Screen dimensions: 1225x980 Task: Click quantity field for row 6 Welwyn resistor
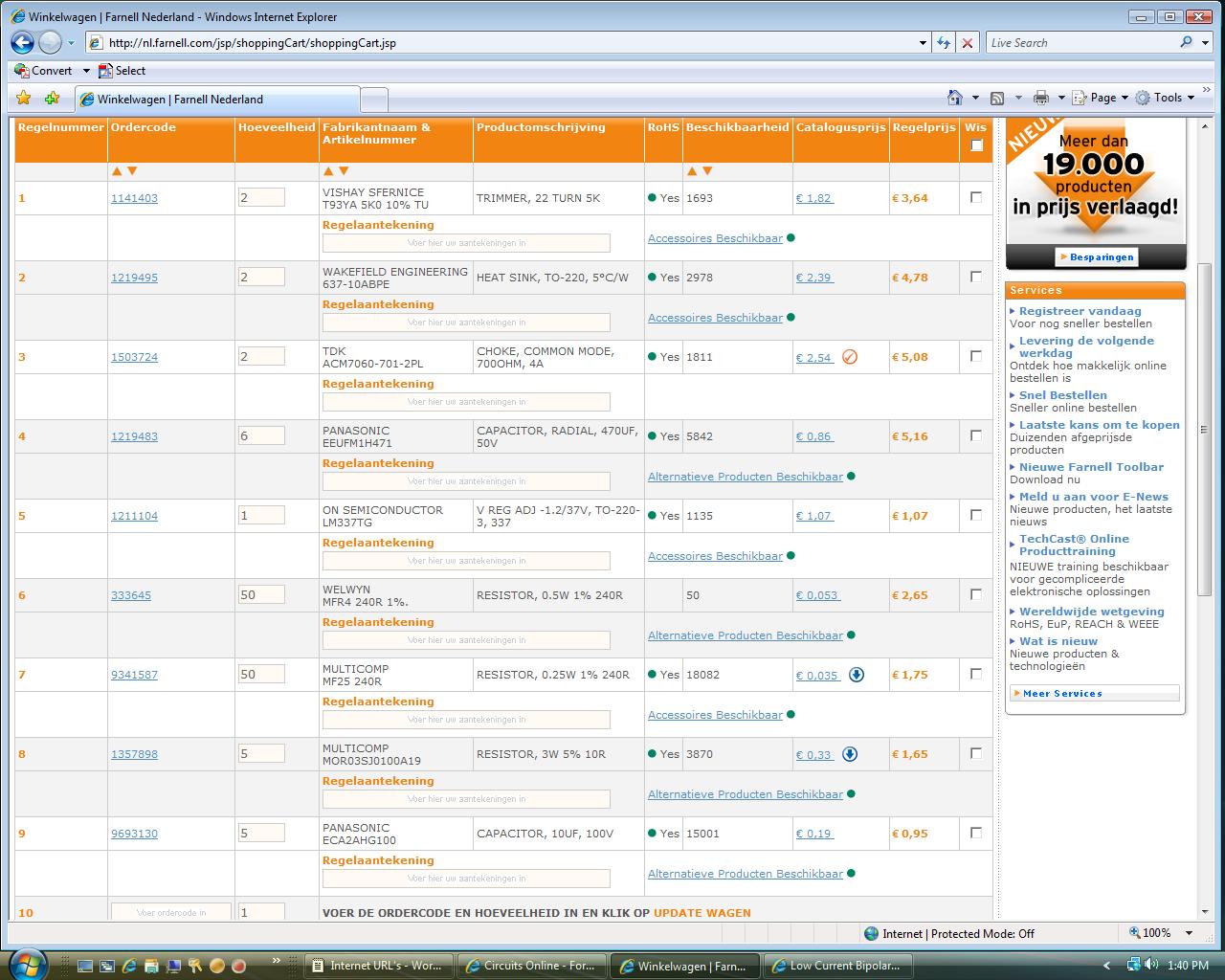point(261,594)
